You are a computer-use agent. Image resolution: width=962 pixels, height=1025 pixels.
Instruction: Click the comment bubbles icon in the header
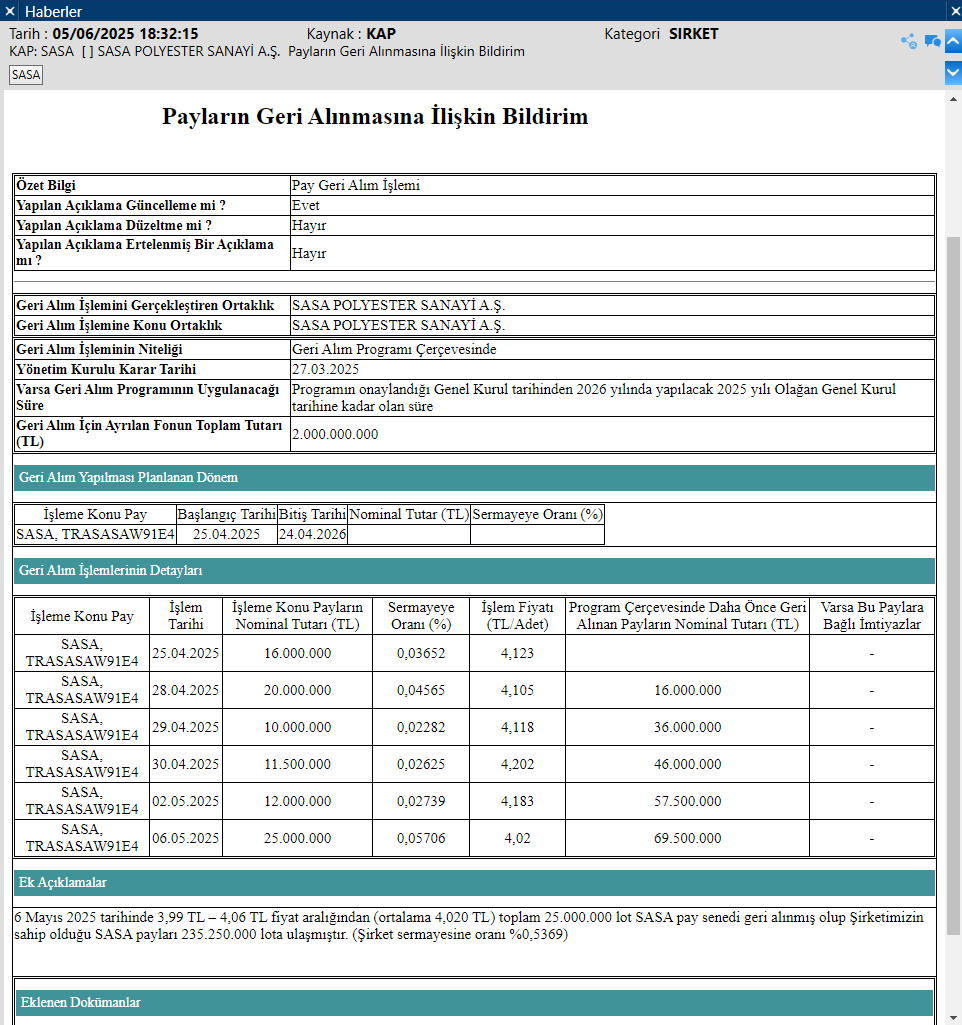click(x=933, y=42)
